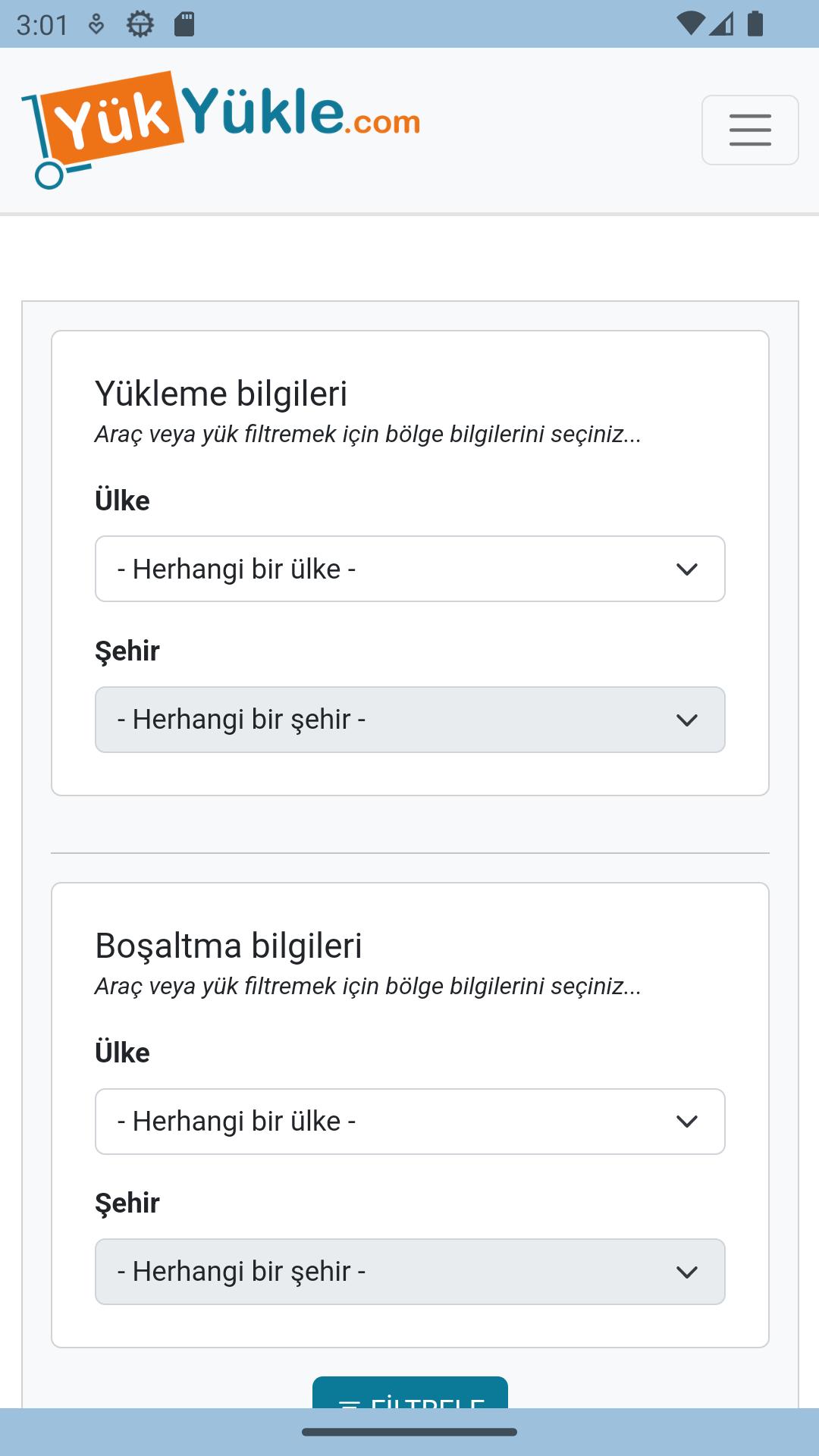This screenshot has height=1456, width=819.
Task: Open the Ülke dropdown under Boşaltma bilgileri
Action: 410,1122
